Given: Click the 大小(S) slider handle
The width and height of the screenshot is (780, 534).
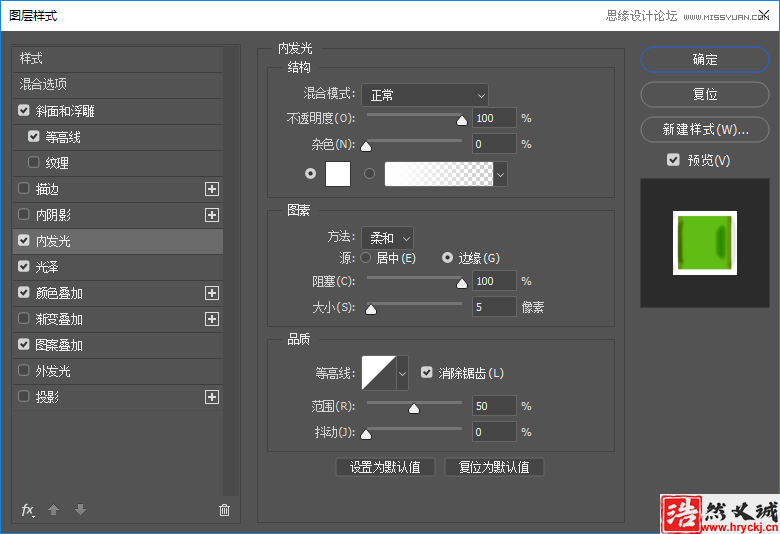Looking at the screenshot, I should tap(371, 310).
